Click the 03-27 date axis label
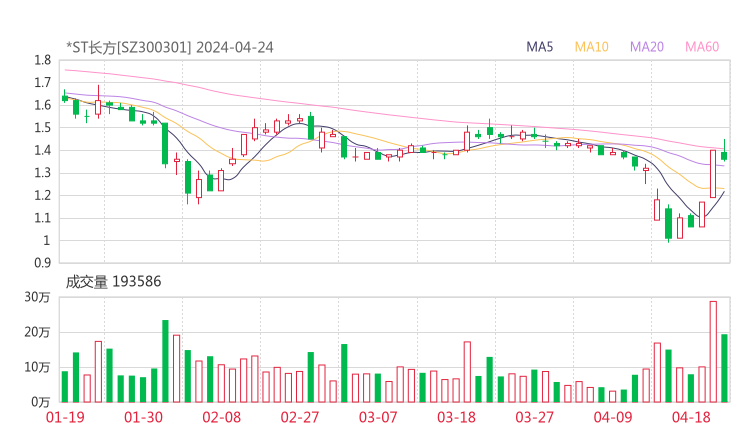 534,417
